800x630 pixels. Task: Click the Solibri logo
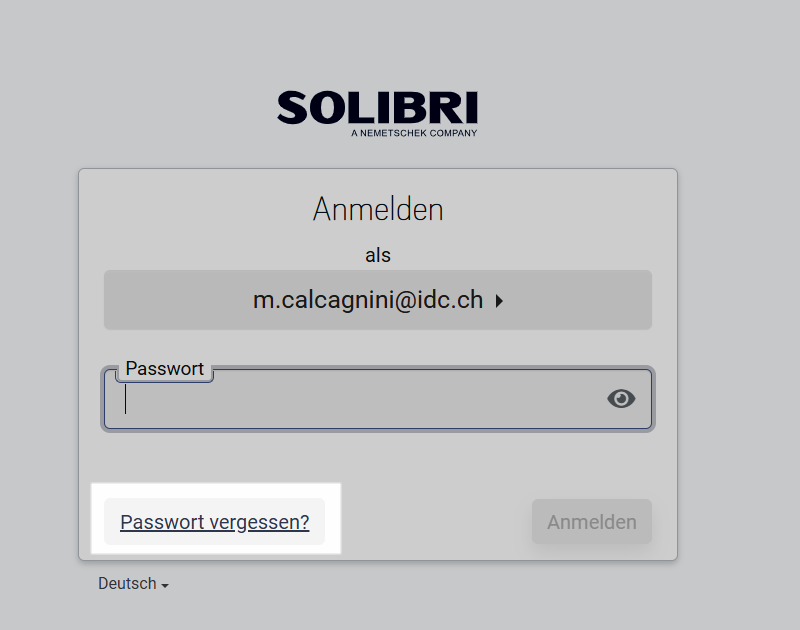(377, 114)
